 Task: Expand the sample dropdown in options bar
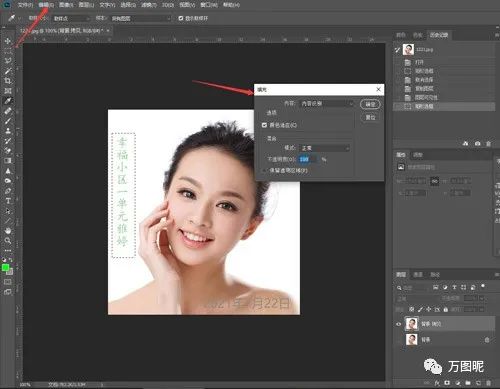(141, 18)
